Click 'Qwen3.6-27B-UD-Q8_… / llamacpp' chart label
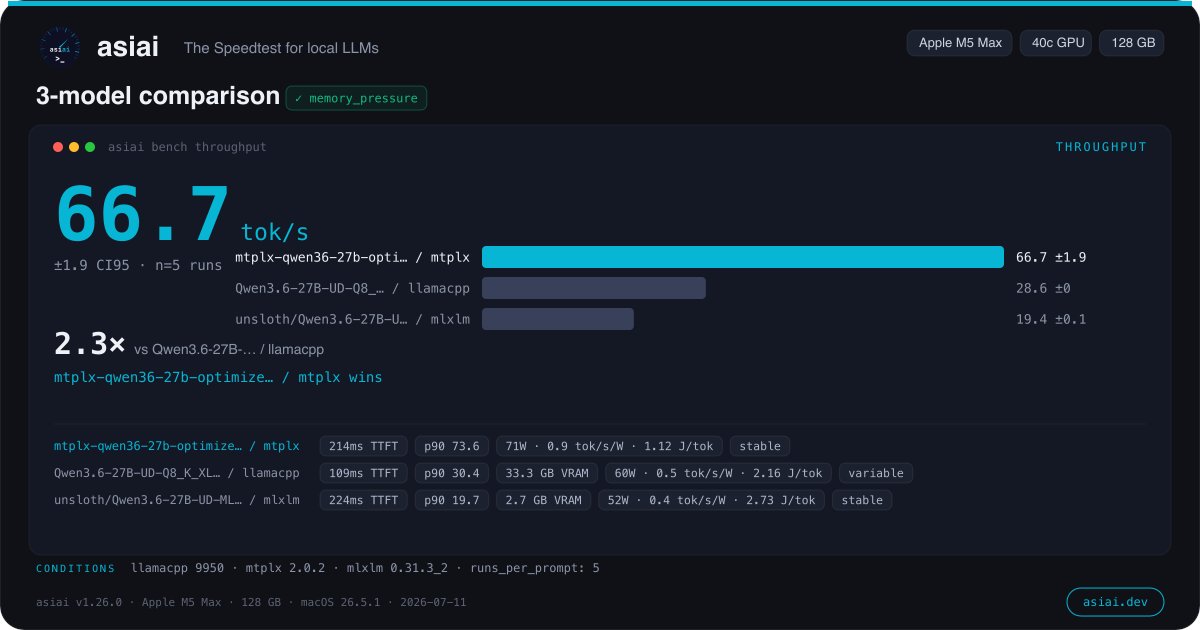 pos(352,288)
